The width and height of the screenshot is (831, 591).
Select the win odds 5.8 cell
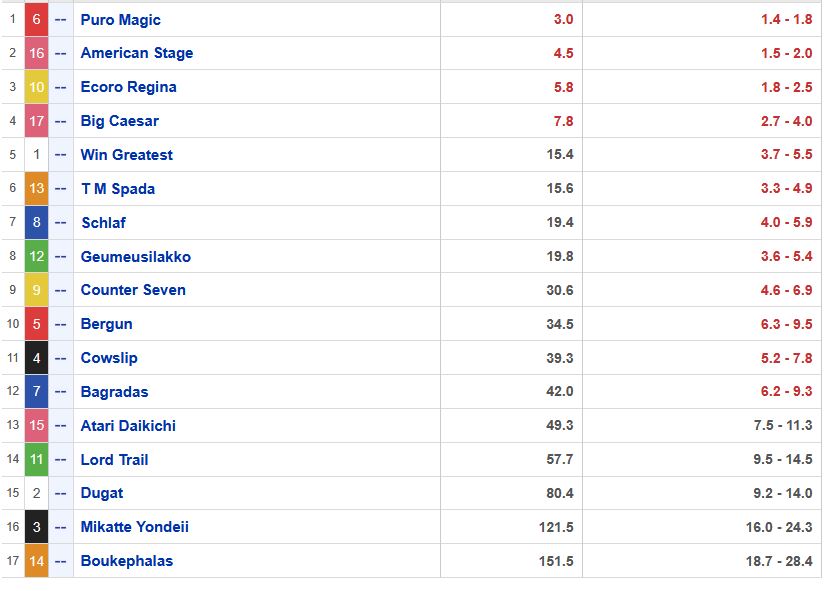pyautogui.click(x=511, y=87)
